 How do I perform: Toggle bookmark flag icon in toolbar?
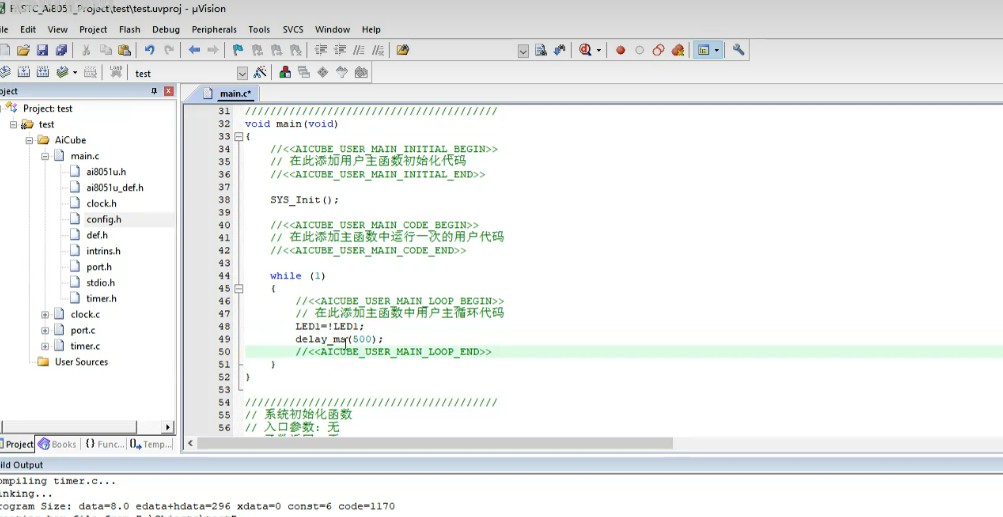point(237,50)
